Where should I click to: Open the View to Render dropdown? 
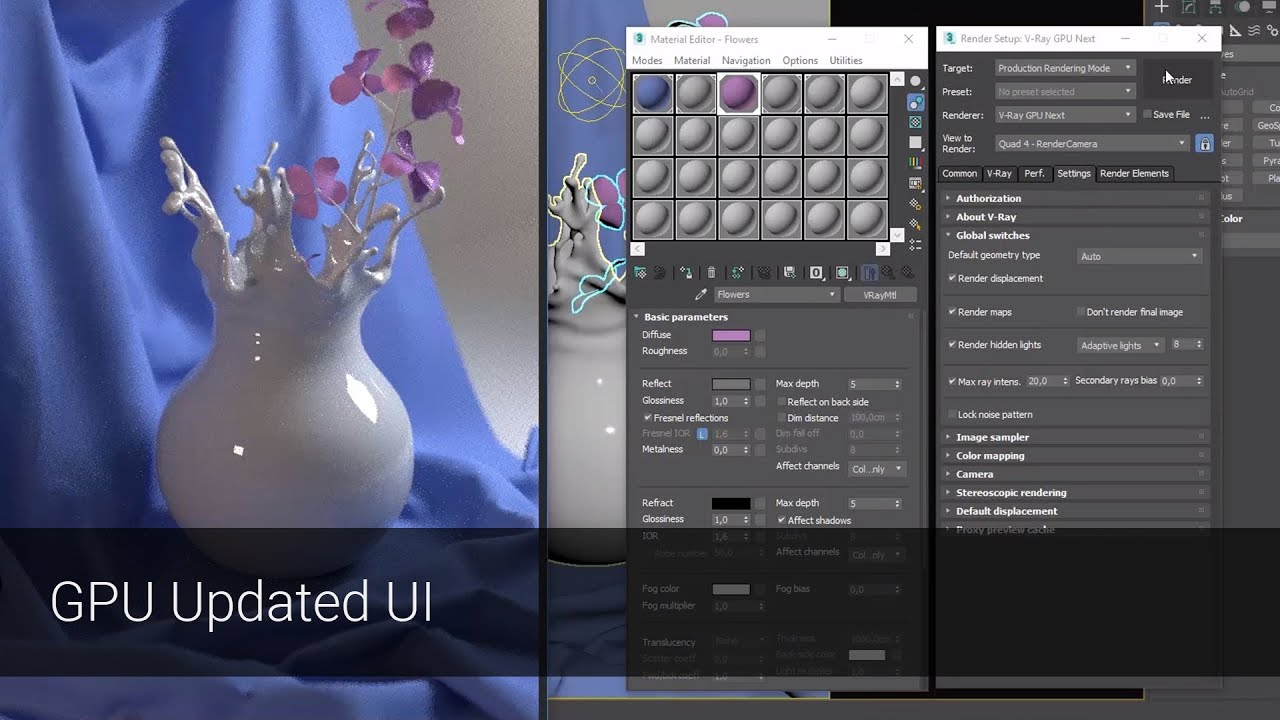tap(1092, 144)
